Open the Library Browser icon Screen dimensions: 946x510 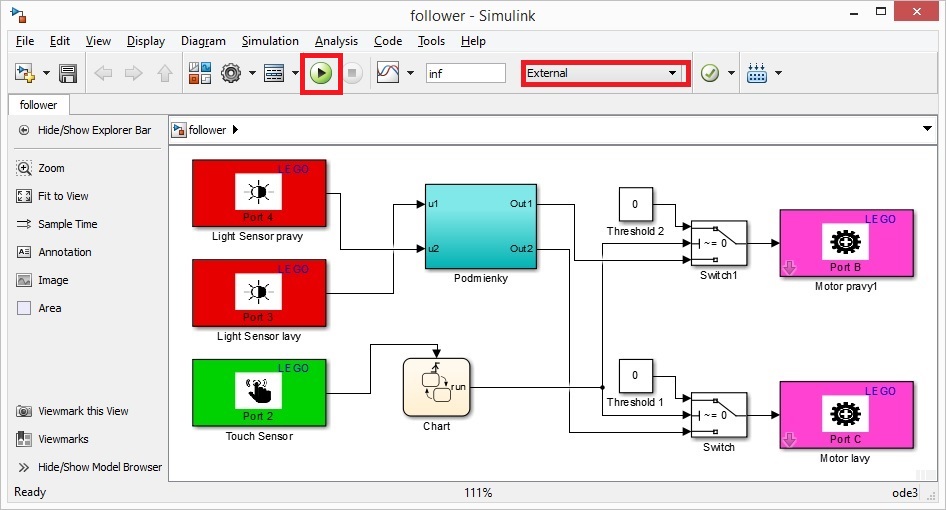click(x=200, y=73)
